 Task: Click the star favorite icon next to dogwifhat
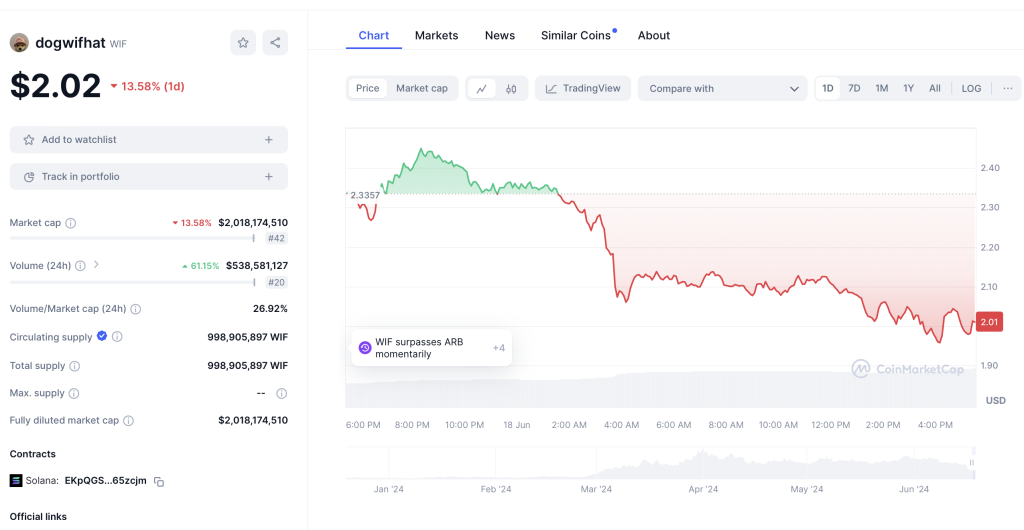[243, 43]
